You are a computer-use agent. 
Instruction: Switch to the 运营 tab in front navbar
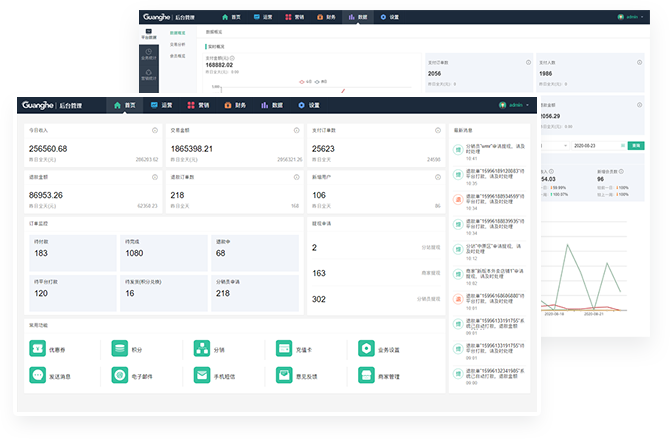(x=162, y=105)
